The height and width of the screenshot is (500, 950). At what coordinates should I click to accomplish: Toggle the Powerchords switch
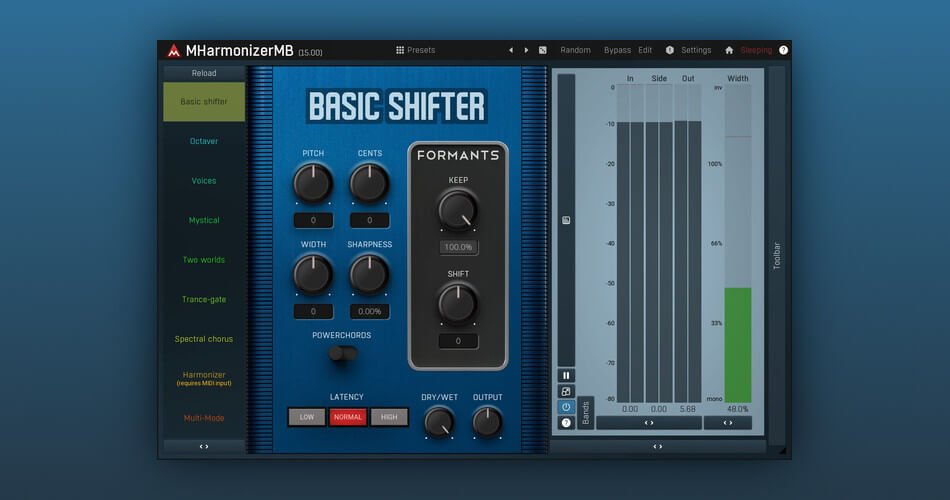tap(343, 353)
